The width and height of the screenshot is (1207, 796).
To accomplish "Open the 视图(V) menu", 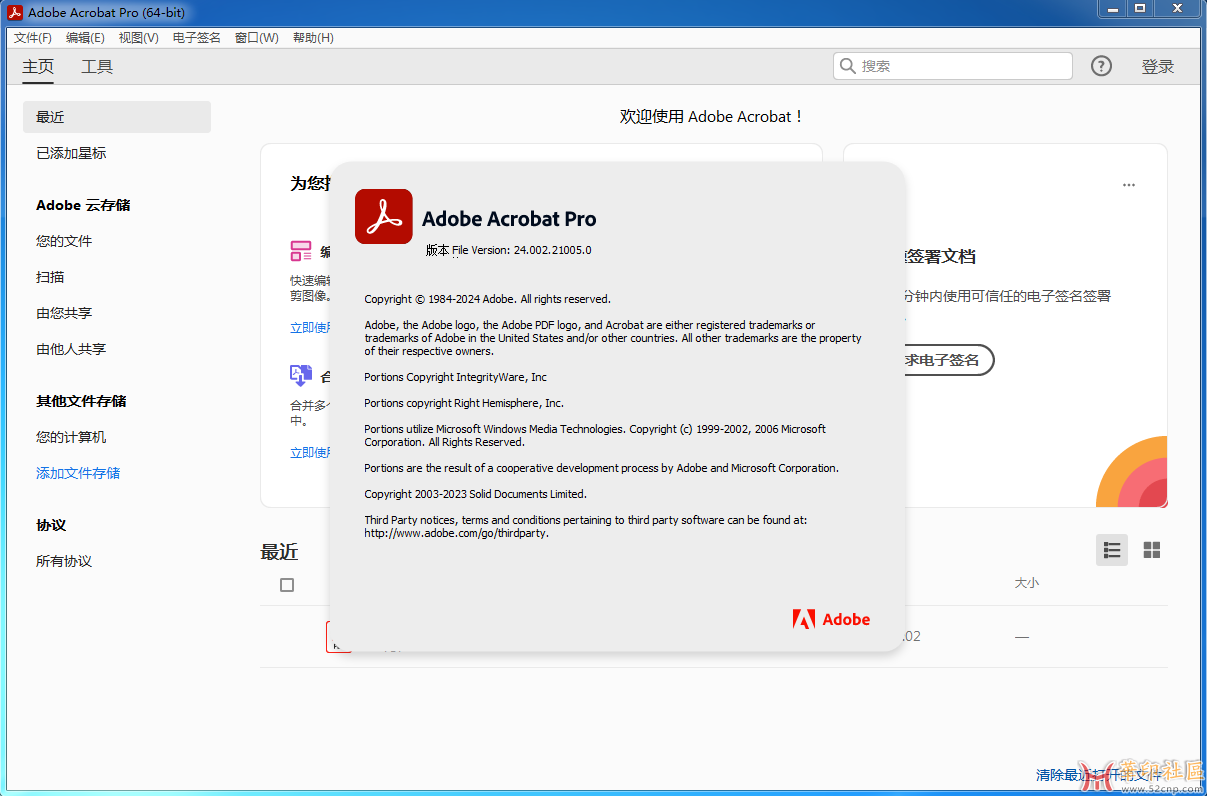I will (138, 38).
